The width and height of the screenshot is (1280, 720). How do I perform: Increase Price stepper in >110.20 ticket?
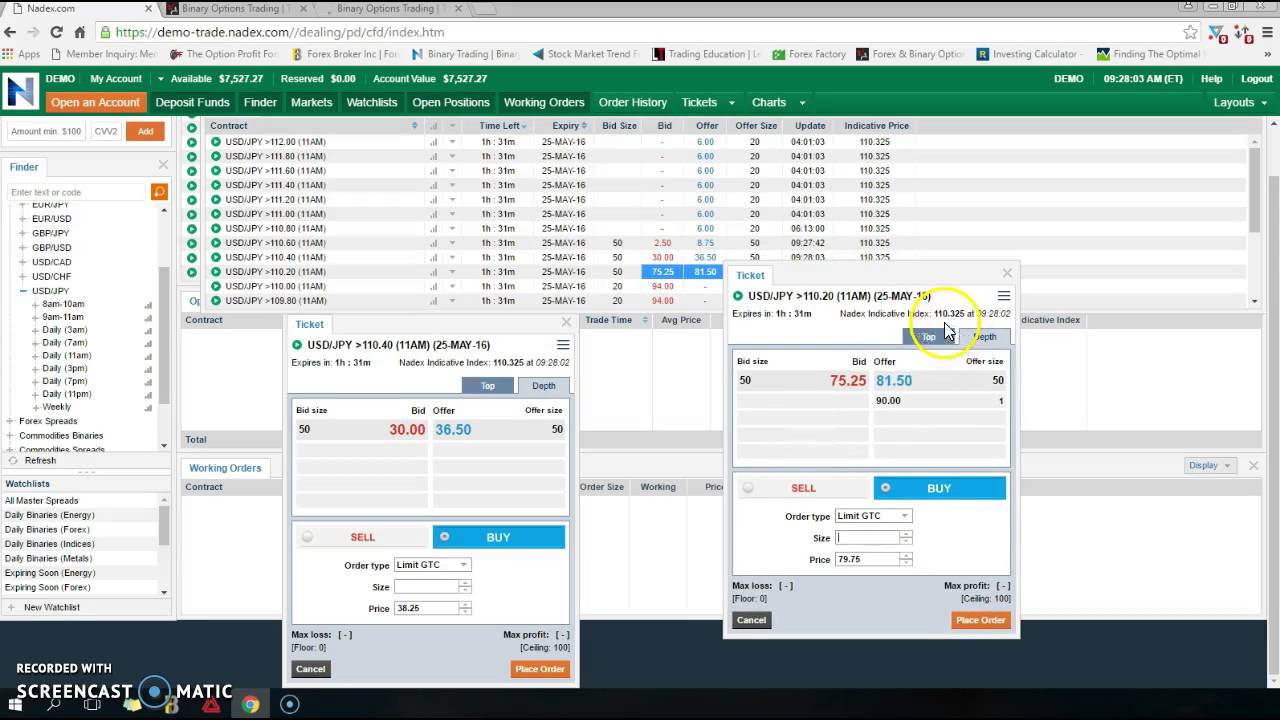coord(905,556)
